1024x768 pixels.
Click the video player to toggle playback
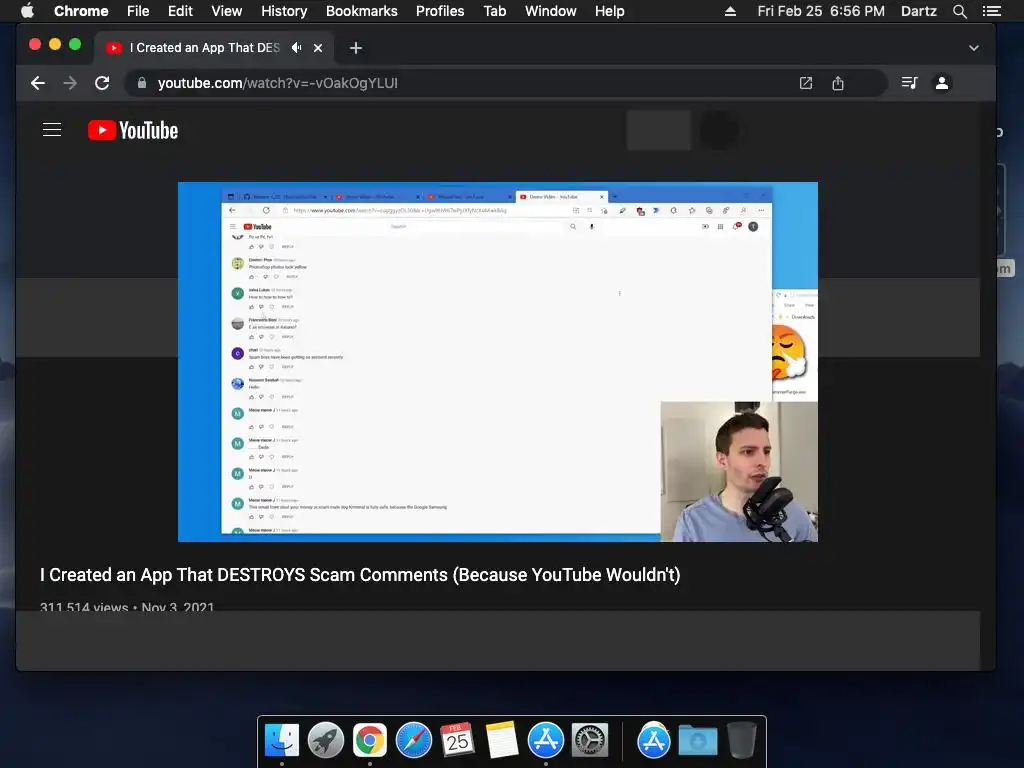pyautogui.click(x=498, y=362)
